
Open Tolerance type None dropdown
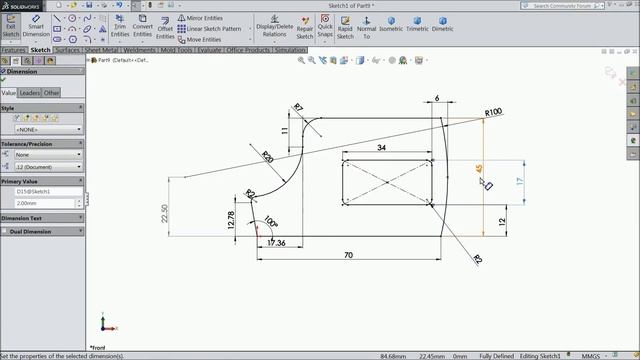tap(48, 155)
